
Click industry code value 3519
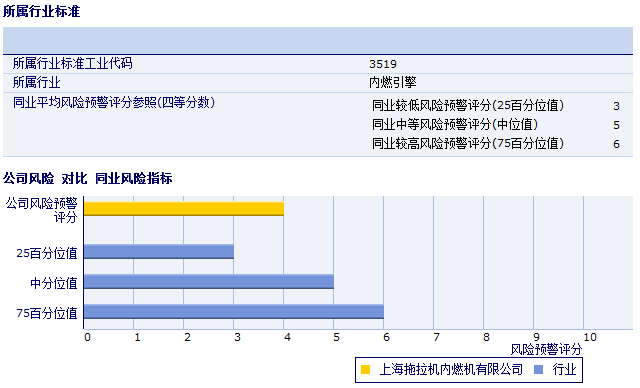pyautogui.click(x=383, y=64)
